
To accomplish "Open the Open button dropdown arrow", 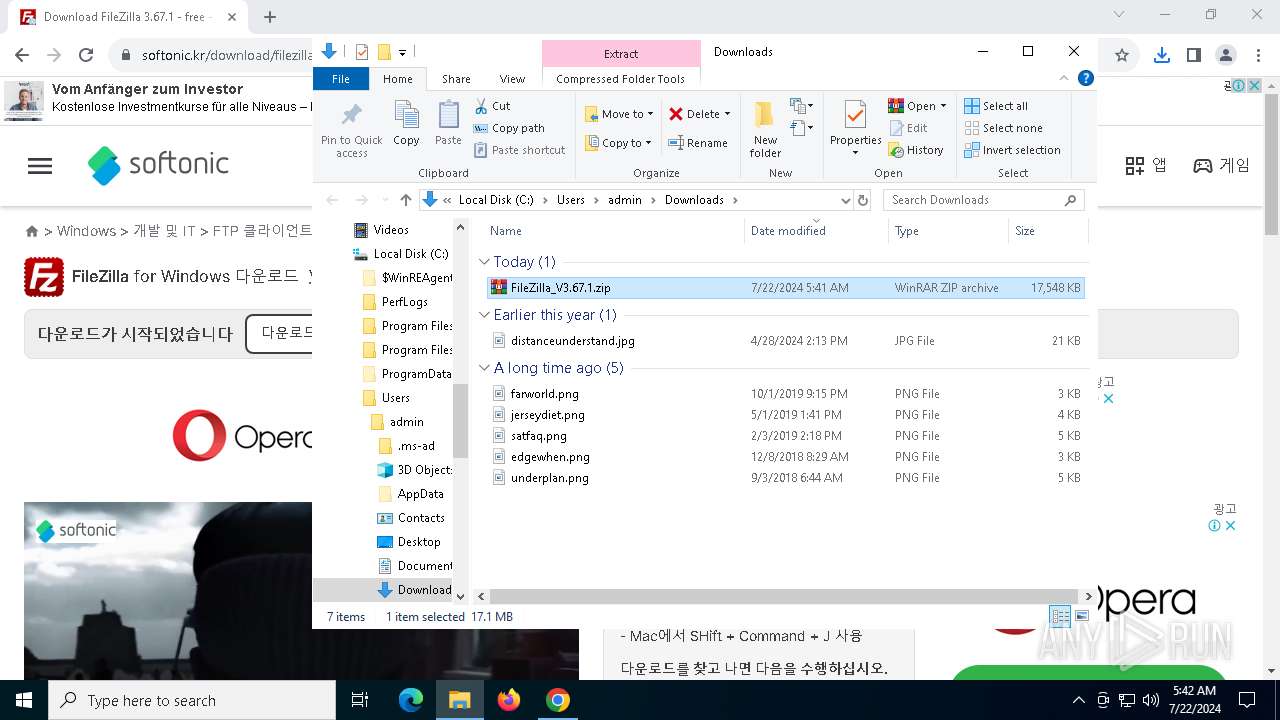I will click(943, 106).
